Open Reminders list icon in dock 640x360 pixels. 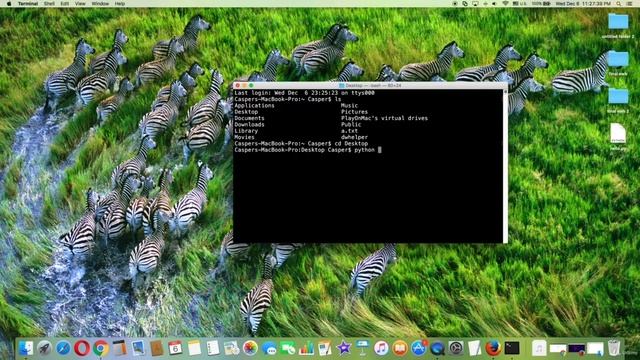tap(213, 348)
